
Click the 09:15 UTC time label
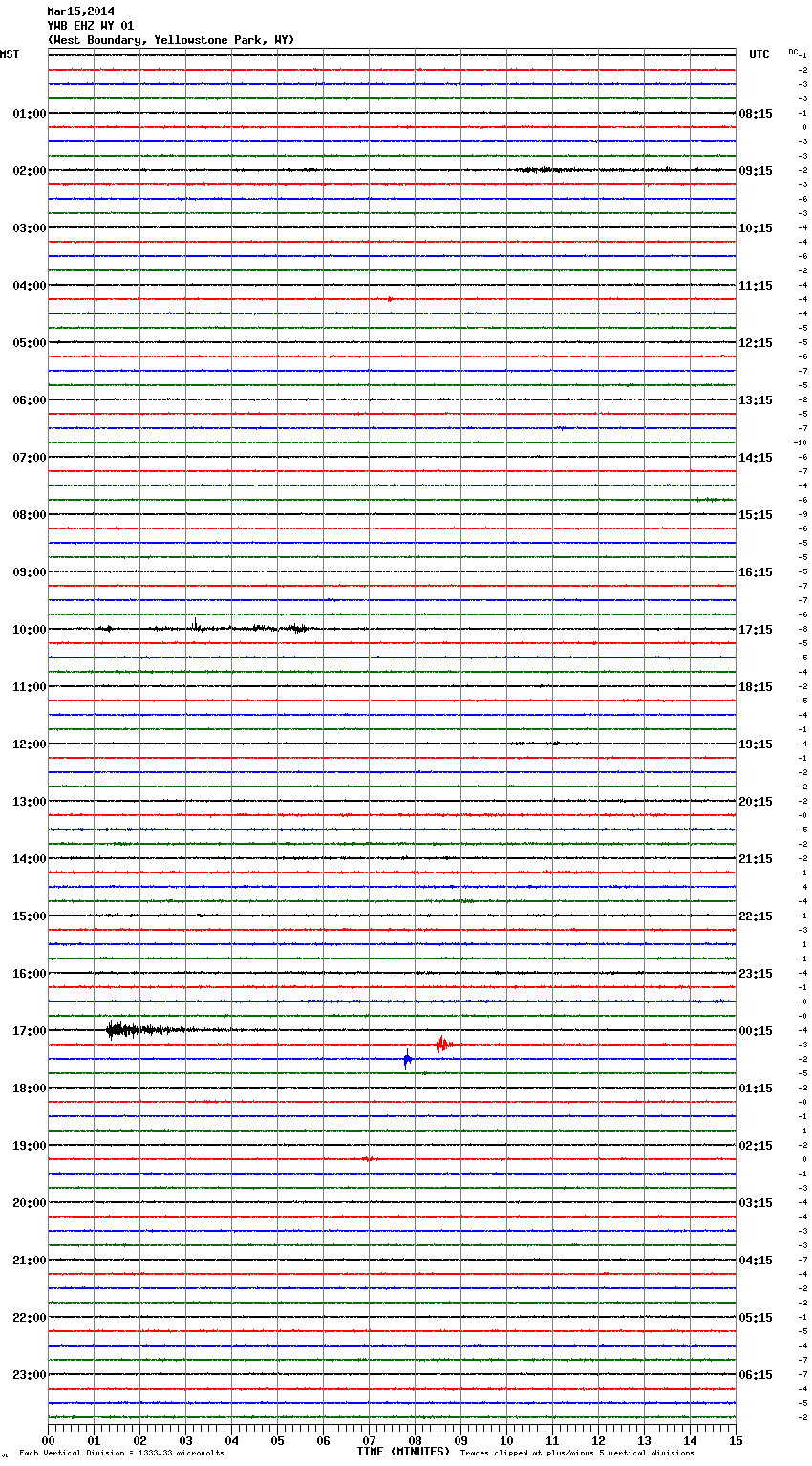[x=756, y=171]
